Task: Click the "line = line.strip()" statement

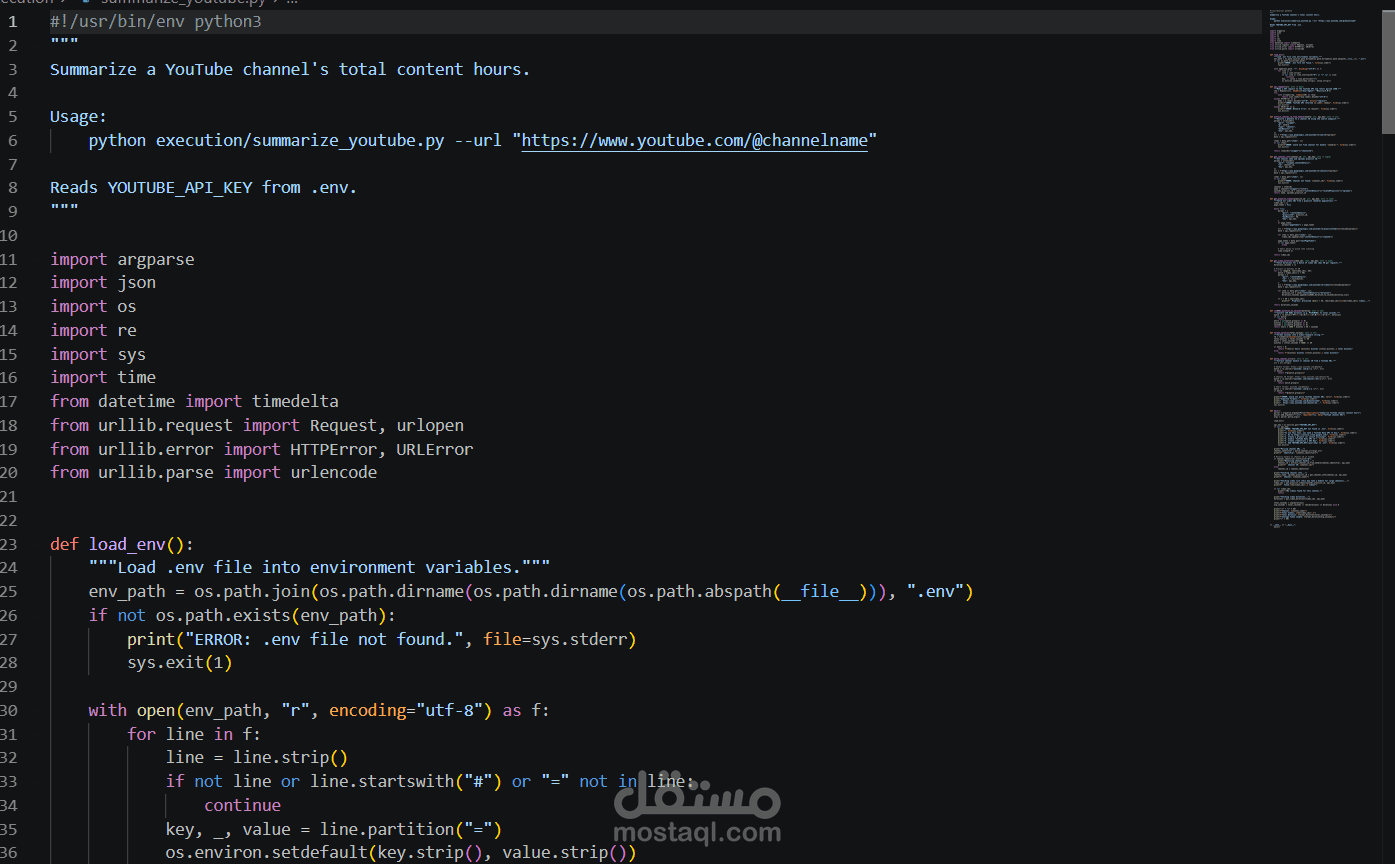Action: [x=257, y=758]
